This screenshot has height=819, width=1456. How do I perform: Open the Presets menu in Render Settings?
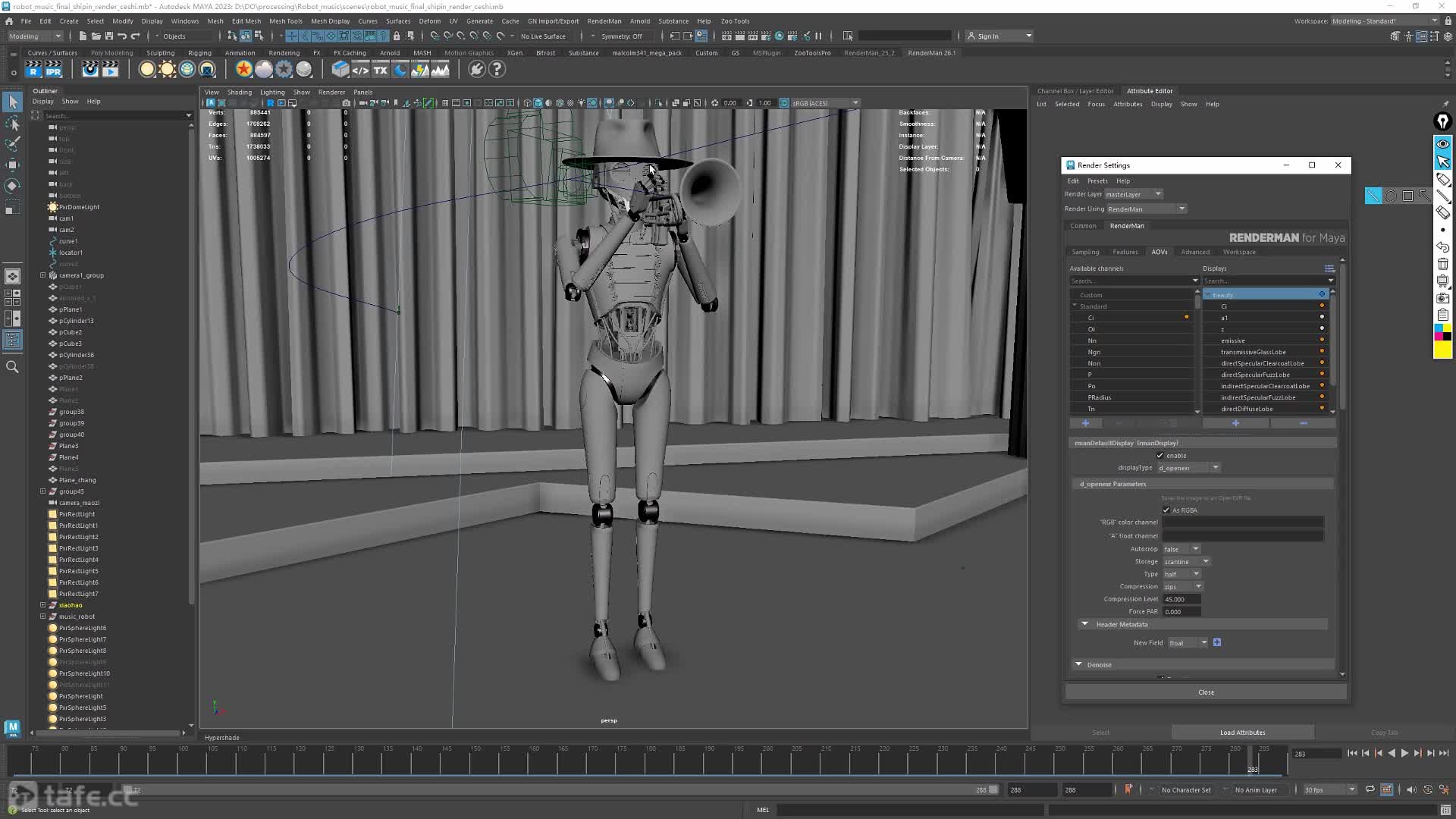click(1097, 181)
